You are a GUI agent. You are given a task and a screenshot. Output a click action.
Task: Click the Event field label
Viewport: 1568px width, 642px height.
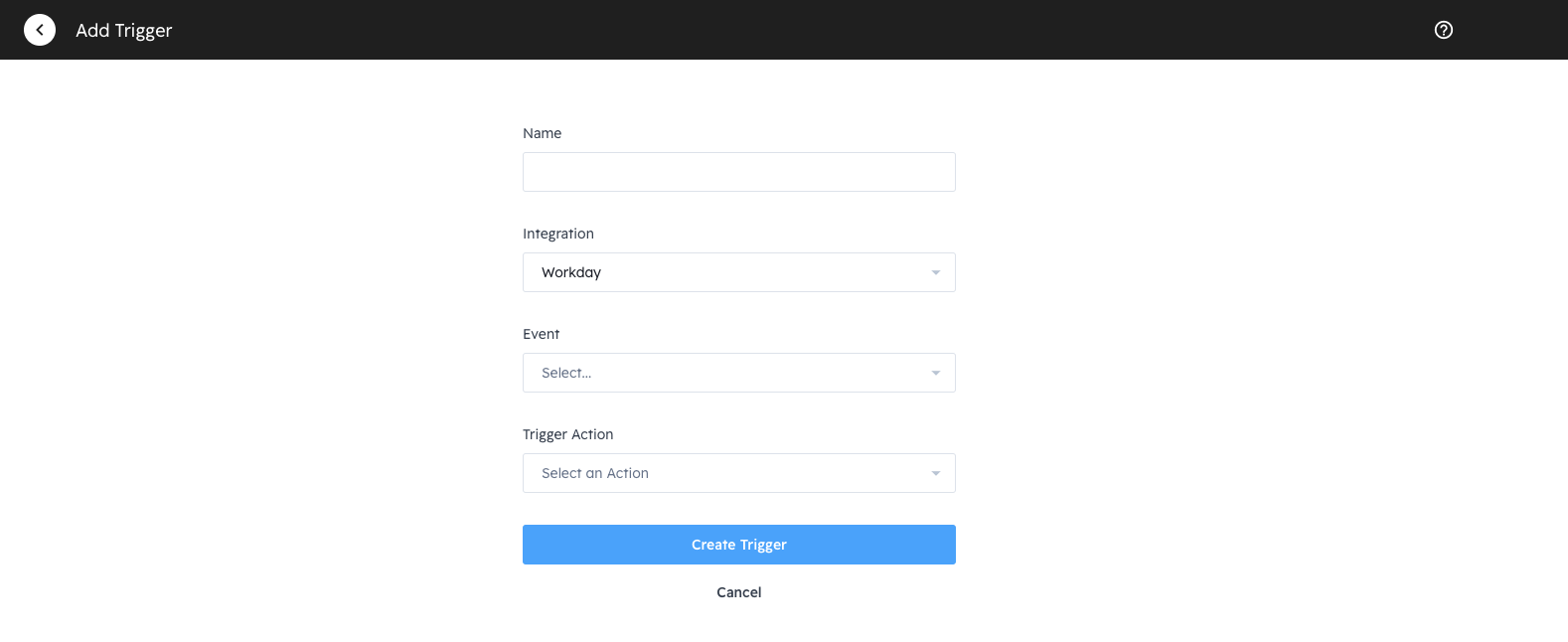click(541, 334)
